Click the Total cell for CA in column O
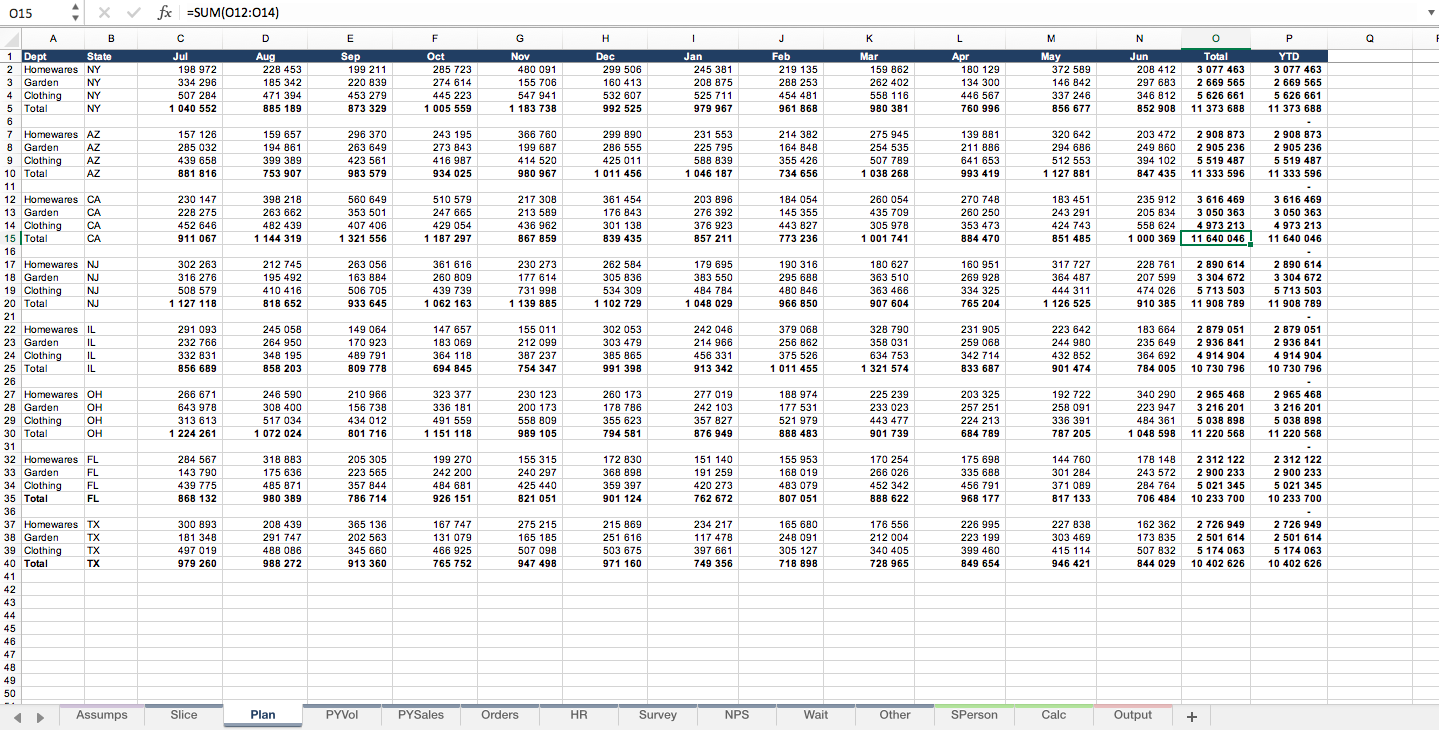 pyautogui.click(x=1216, y=238)
